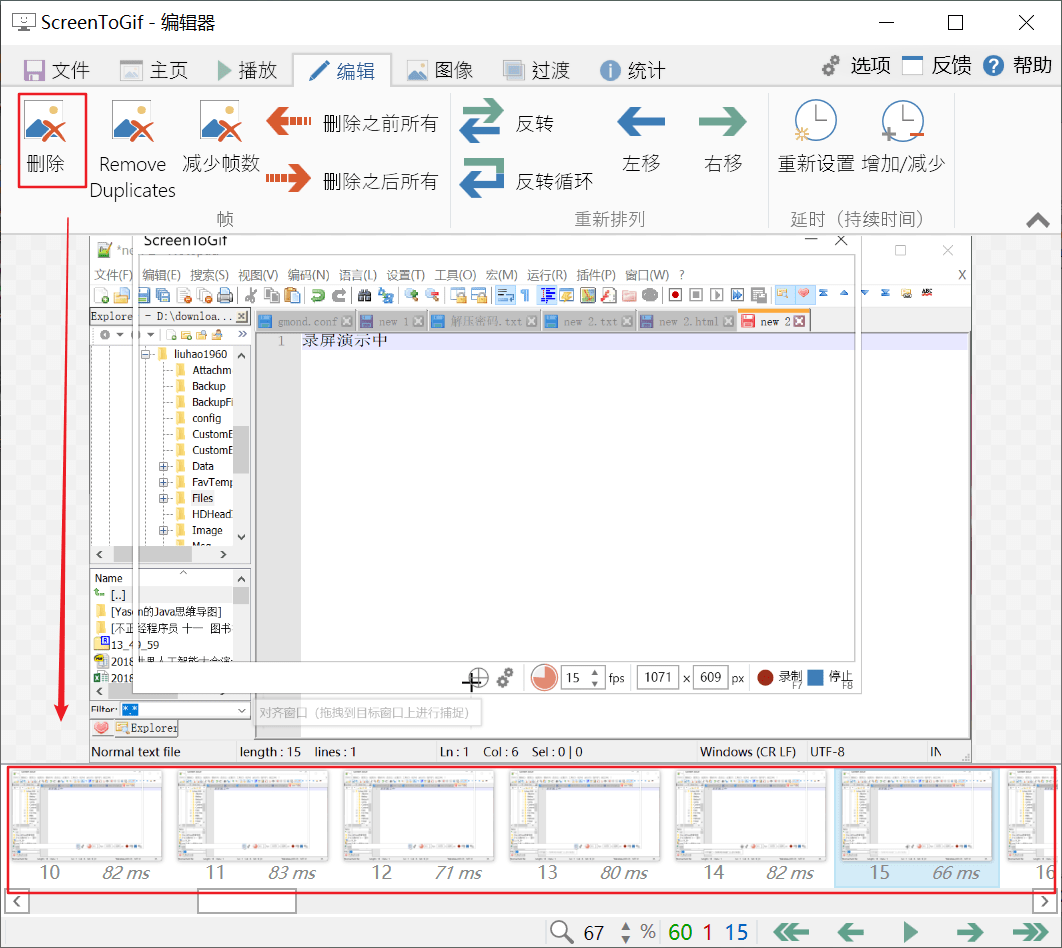Switch to the 编辑 ribbon tab

(x=342, y=70)
